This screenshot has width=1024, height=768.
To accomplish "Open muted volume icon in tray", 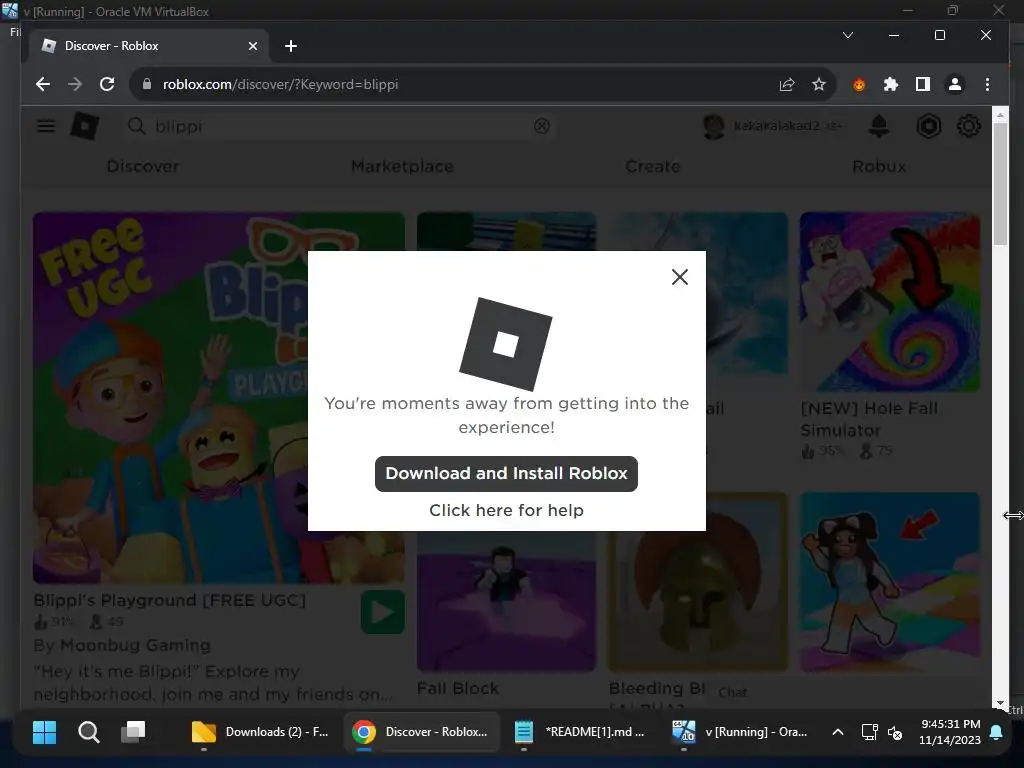I will coord(895,732).
